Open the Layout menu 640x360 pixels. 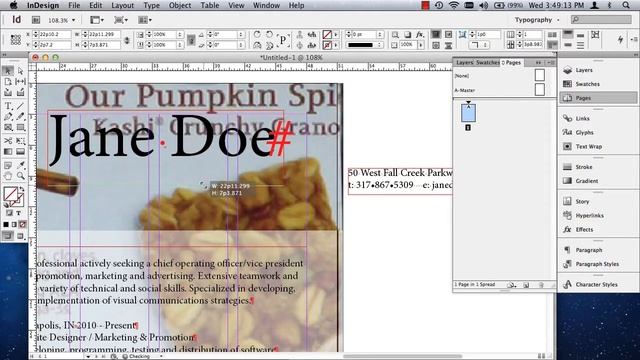tap(122, 5)
